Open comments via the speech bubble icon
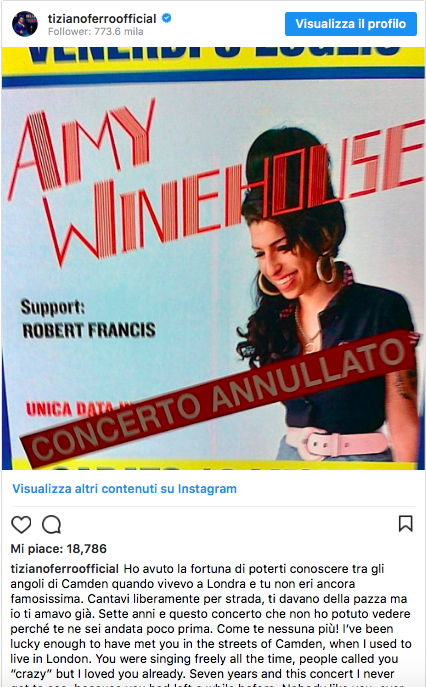This screenshot has height=687, width=426. coord(52,524)
